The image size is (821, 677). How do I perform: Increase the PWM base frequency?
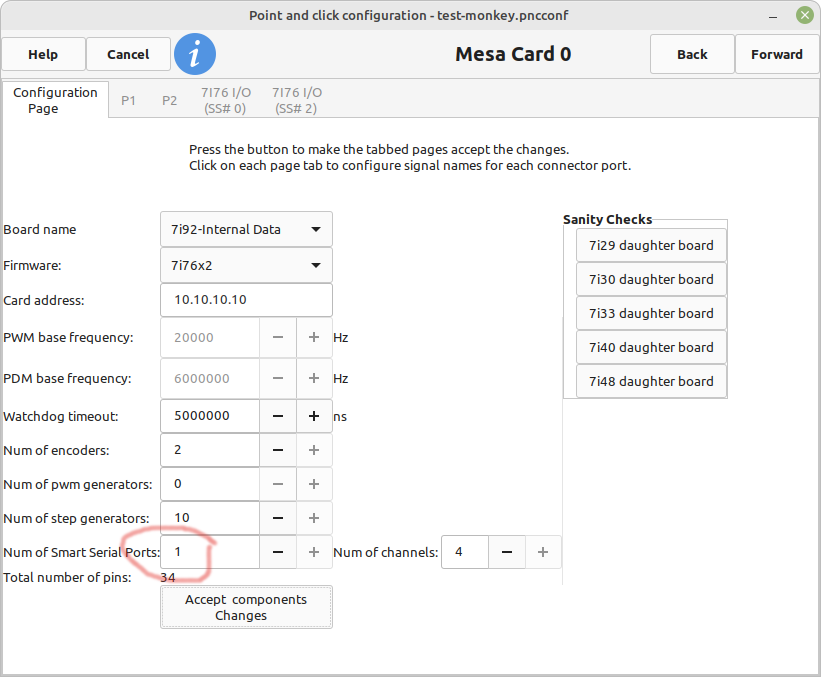click(x=314, y=338)
